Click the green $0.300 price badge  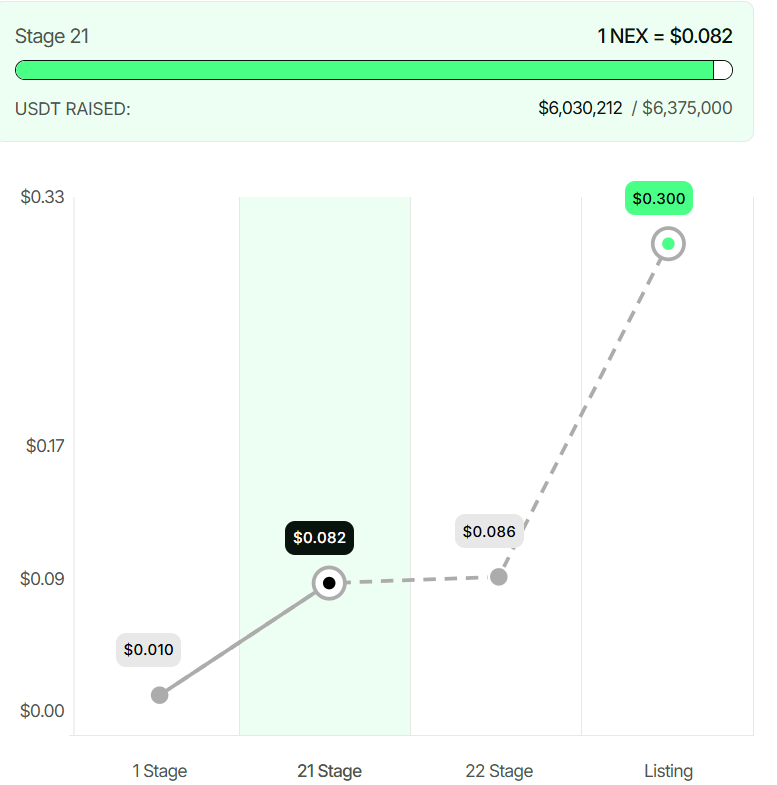(659, 198)
